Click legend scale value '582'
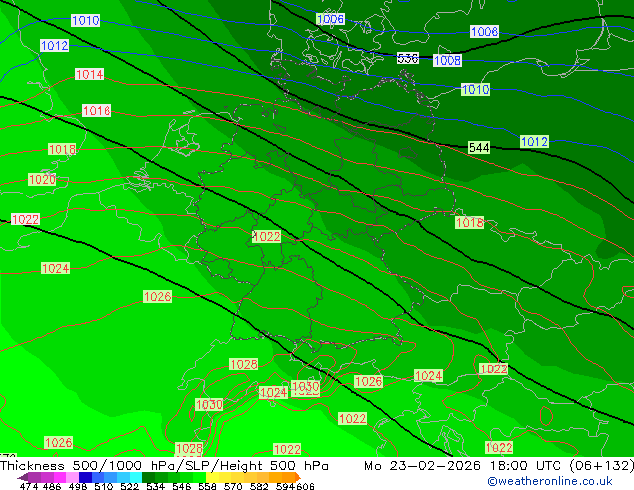 coord(259,486)
